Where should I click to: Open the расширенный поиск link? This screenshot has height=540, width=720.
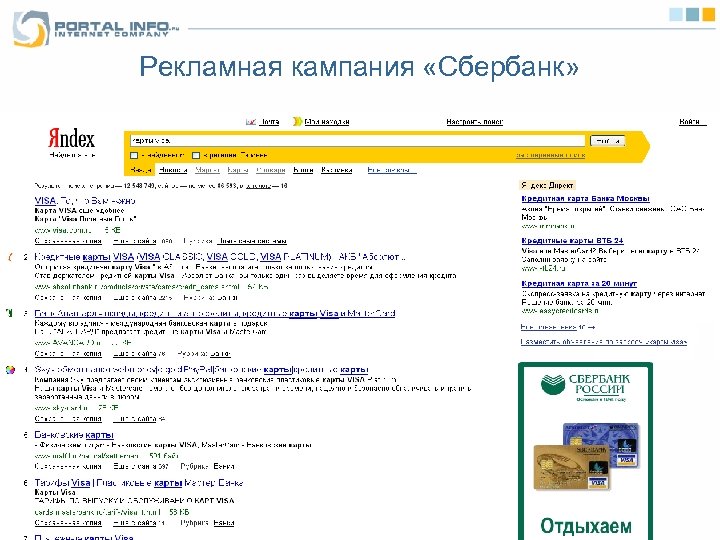tap(551, 156)
